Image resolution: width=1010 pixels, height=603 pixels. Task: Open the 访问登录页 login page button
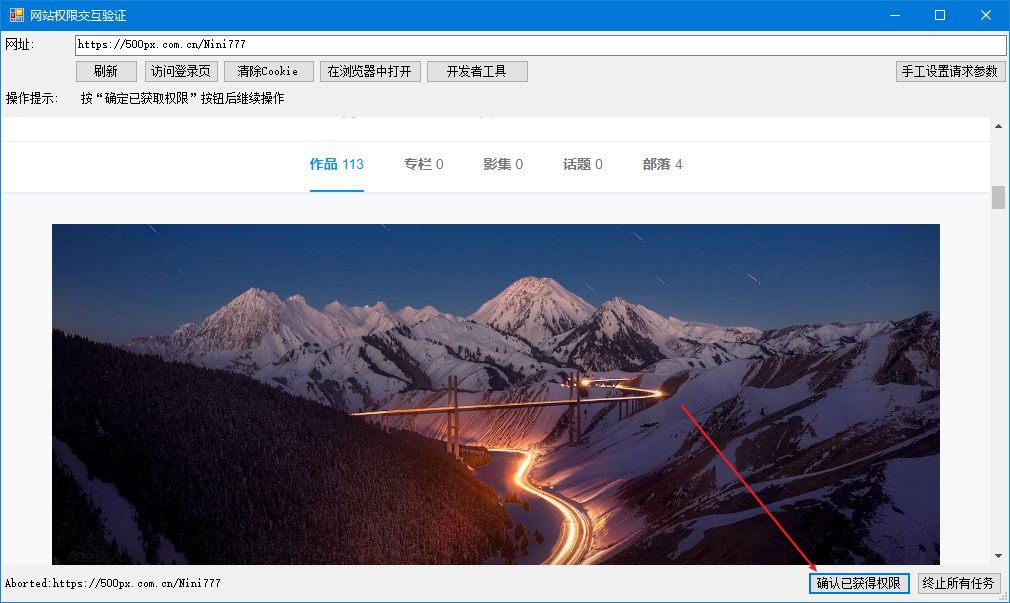[181, 72]
